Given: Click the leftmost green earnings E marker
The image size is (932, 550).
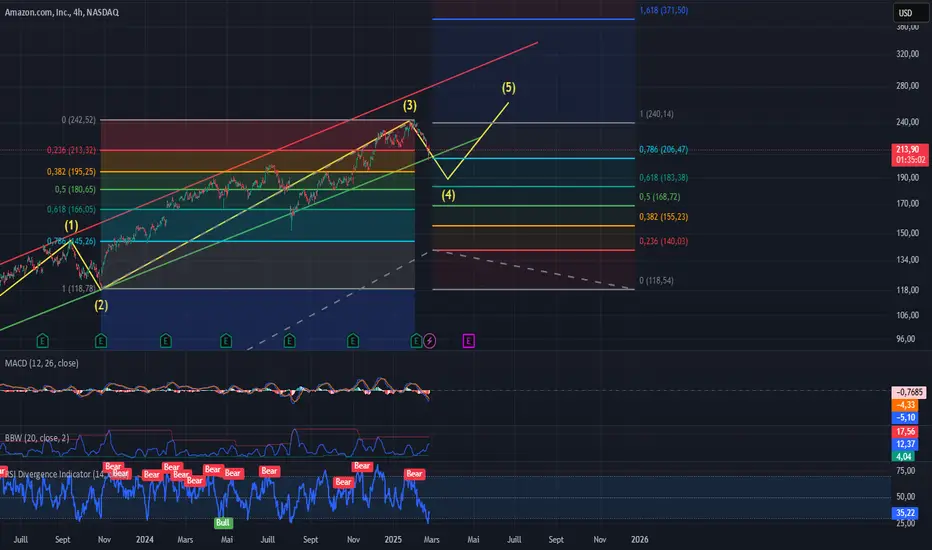Looking at the screenshot, I should 42,341.
